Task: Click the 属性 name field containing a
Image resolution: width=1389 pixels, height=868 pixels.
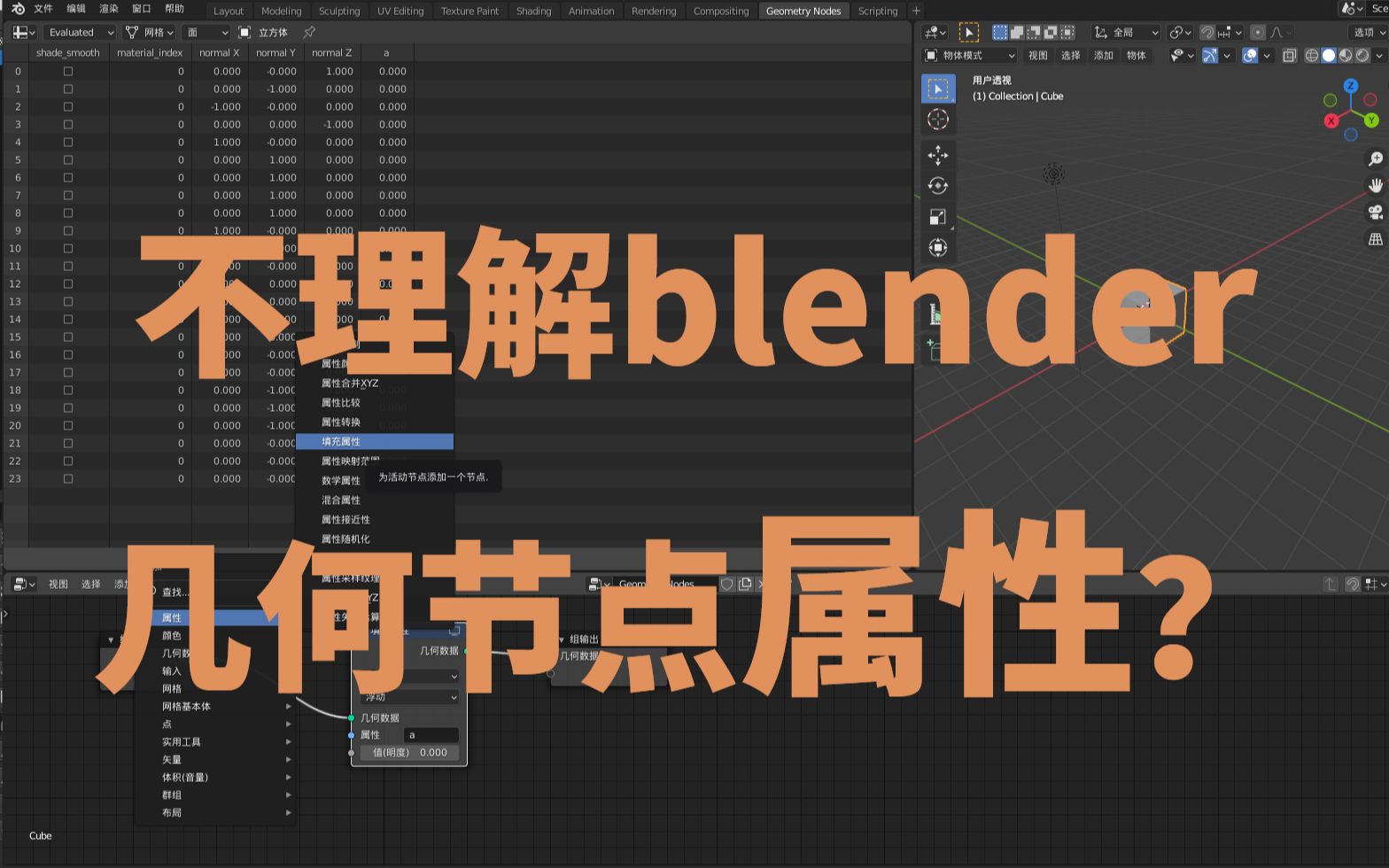Action: [431, 734]
